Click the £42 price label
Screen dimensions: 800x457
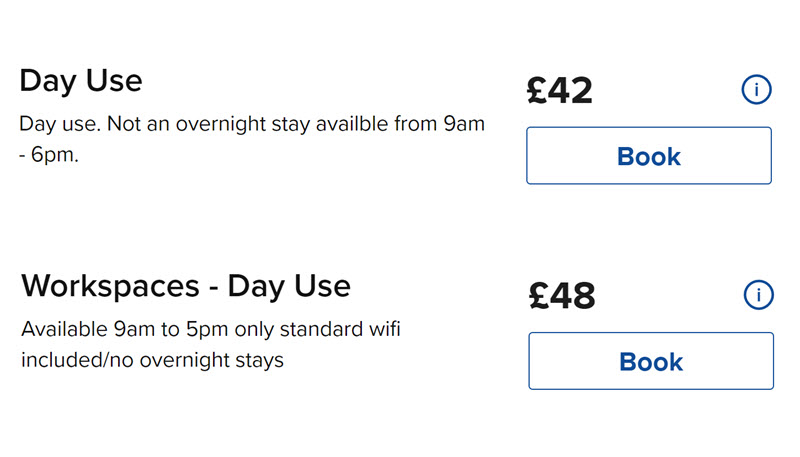pos(560,90)
